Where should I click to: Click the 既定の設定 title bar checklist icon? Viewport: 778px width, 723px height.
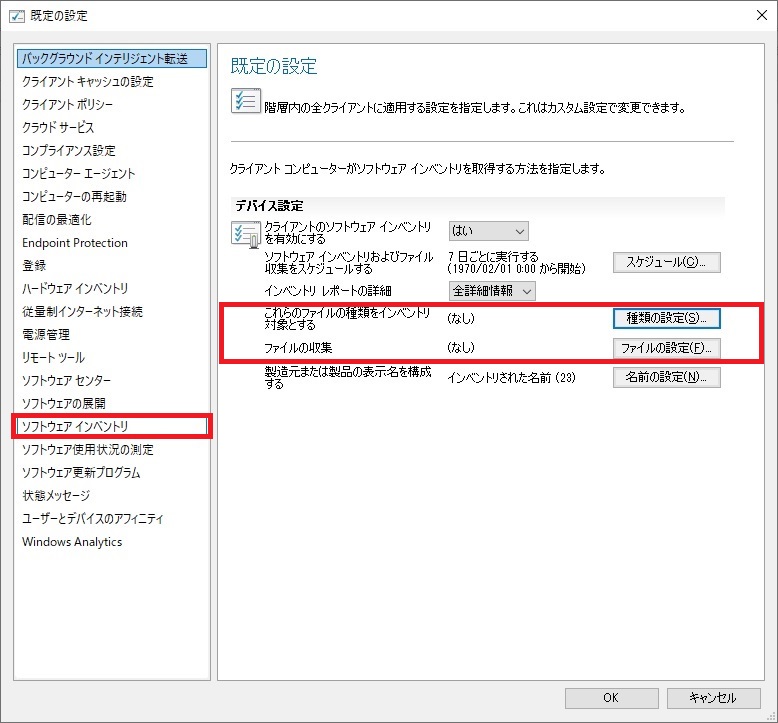17,16
